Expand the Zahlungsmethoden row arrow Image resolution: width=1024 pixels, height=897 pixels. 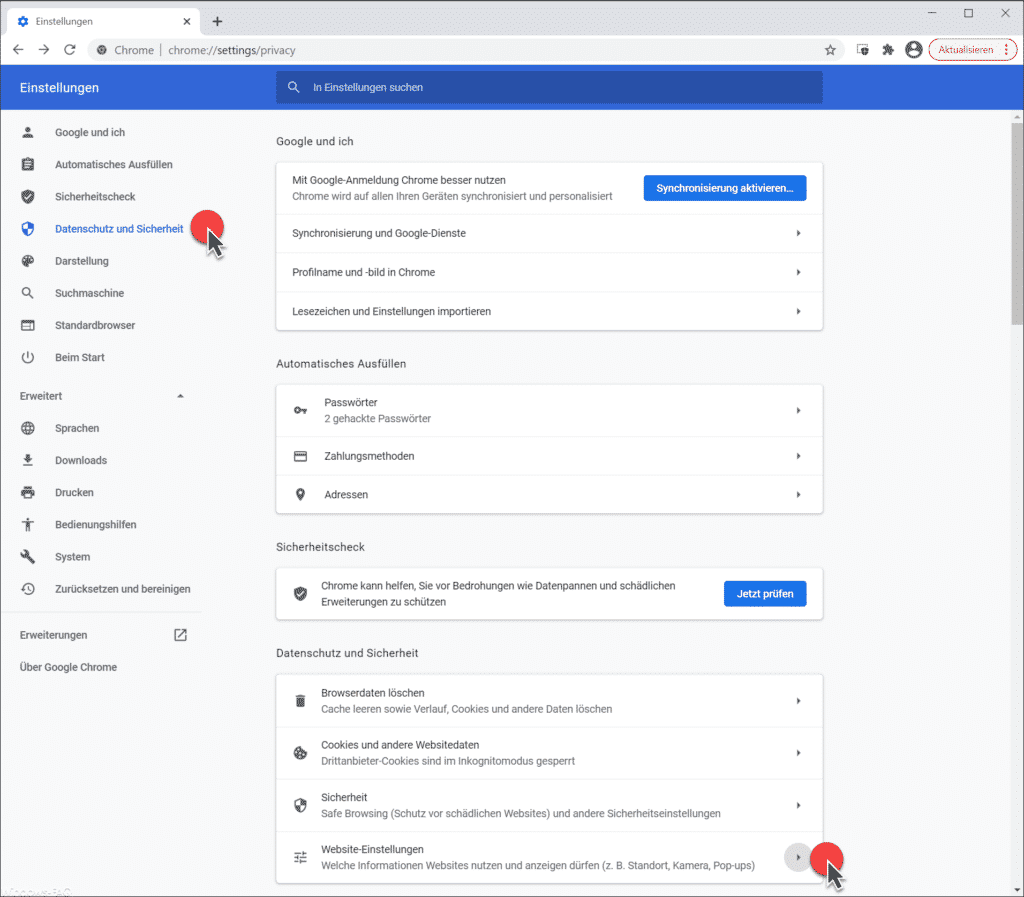click(x=798, y=456)
